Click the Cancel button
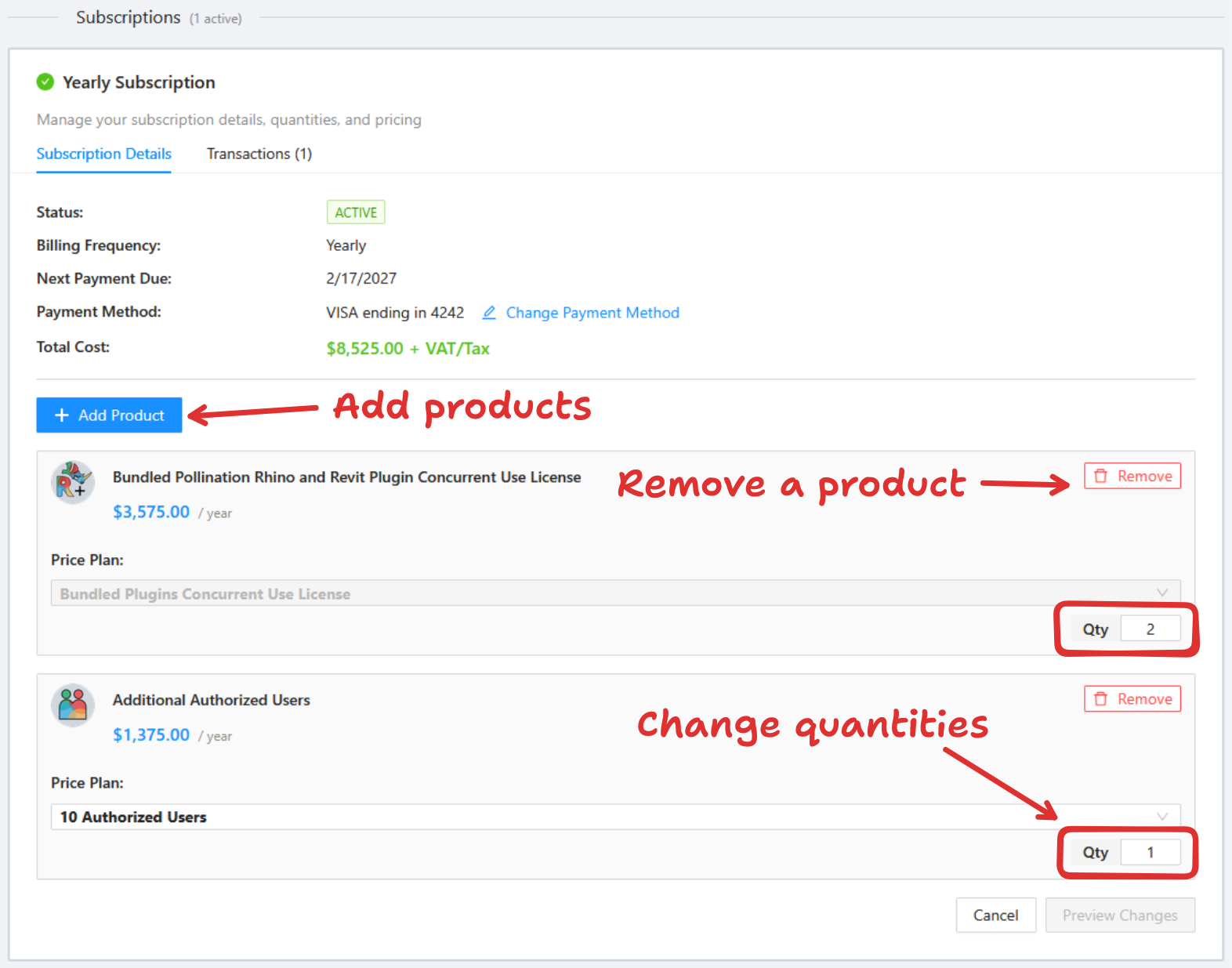The height and width of the screenshot is (968, 1232). (995, 915)
